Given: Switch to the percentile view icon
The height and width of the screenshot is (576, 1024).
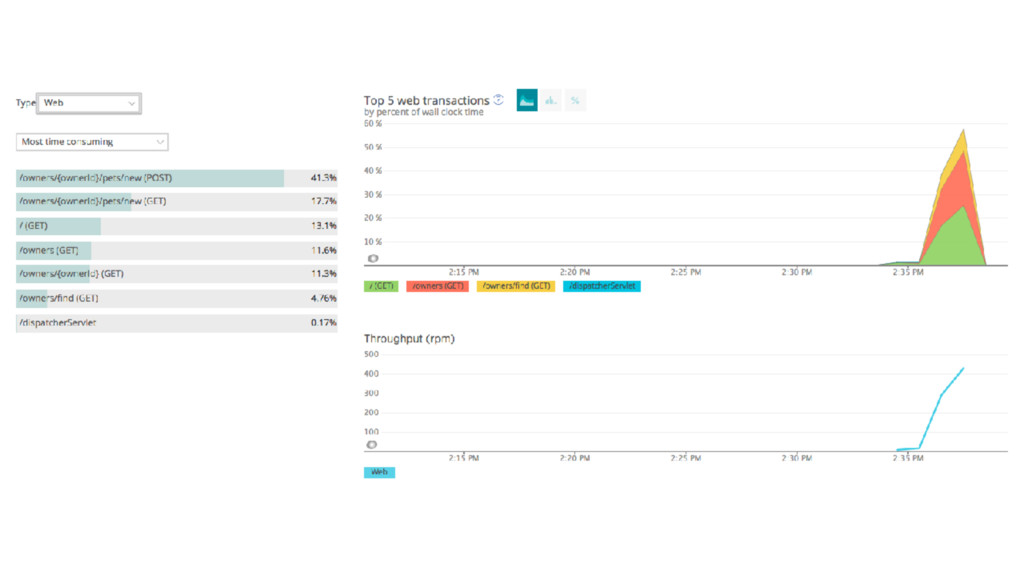Looking at the screenshot, I should click(x=575, y=100).
